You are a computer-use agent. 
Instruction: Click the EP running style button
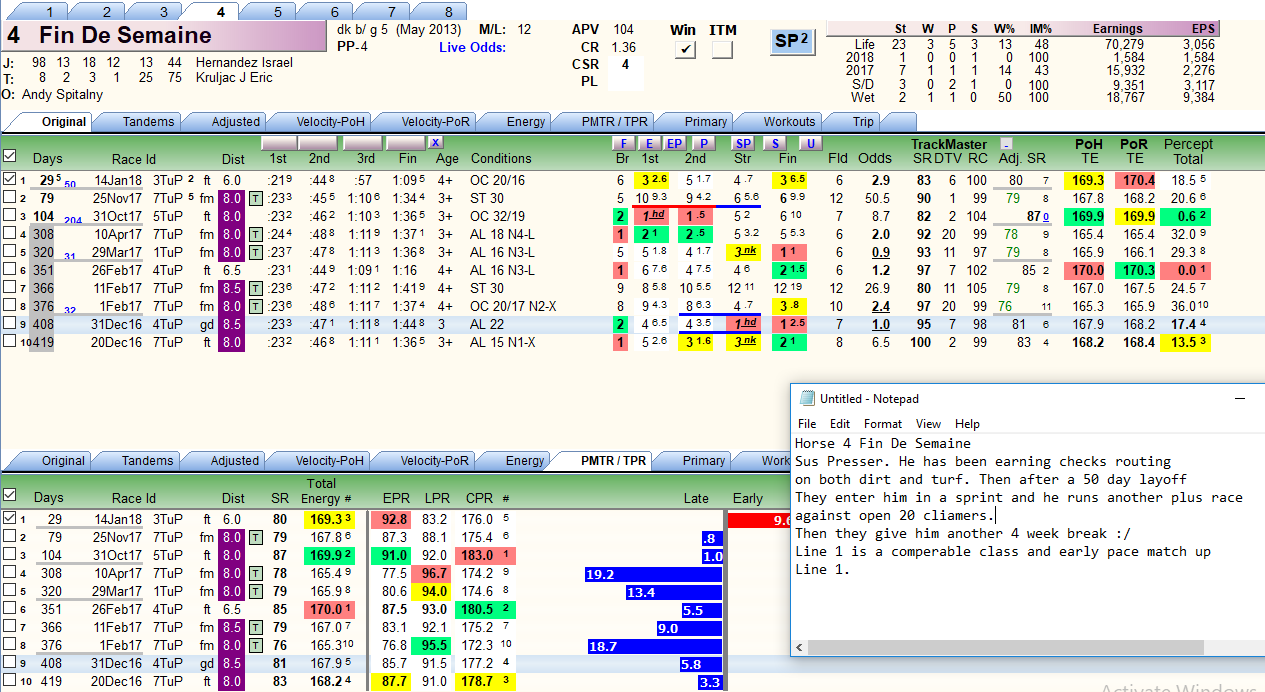[x=675, y=143]
